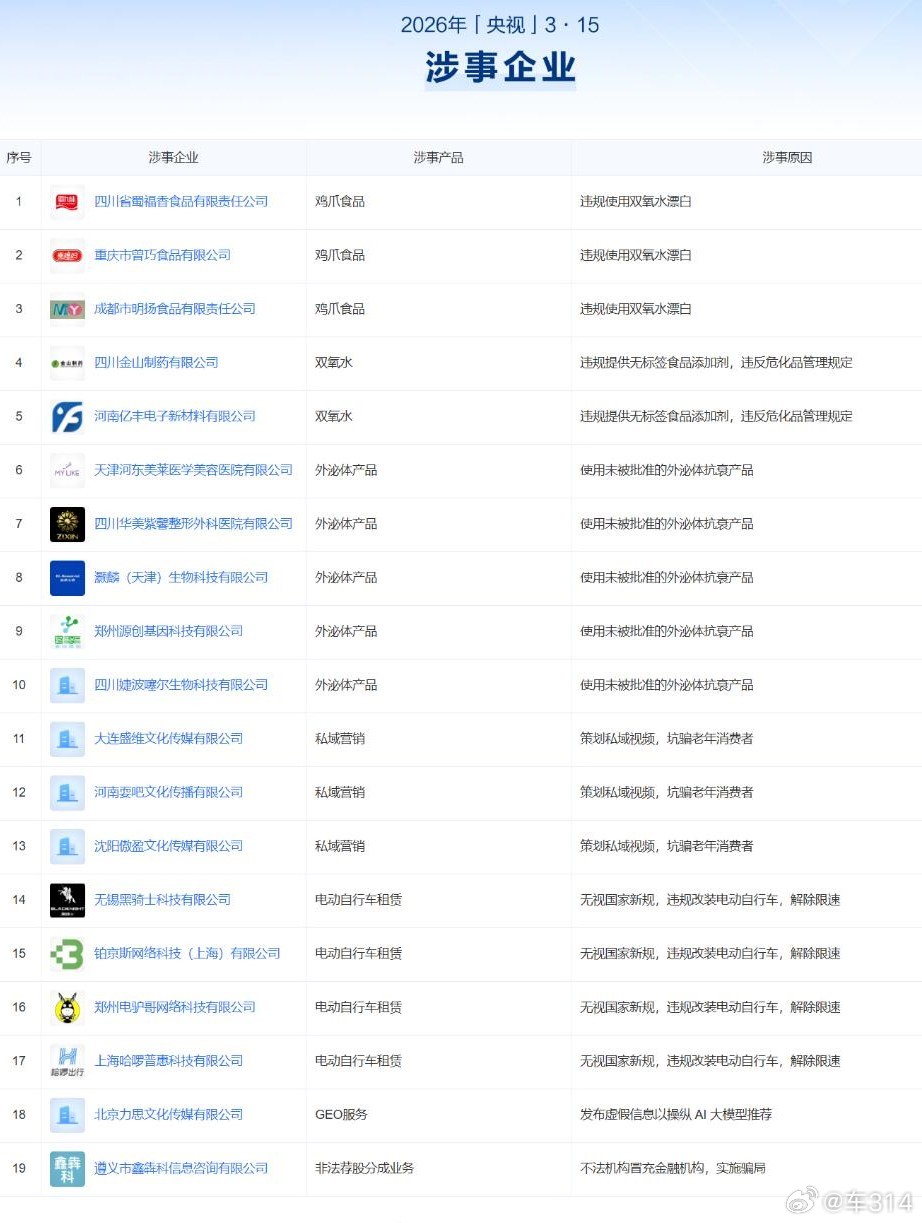Open 郑州源创基因科技有限公司 link

(168, 632)
